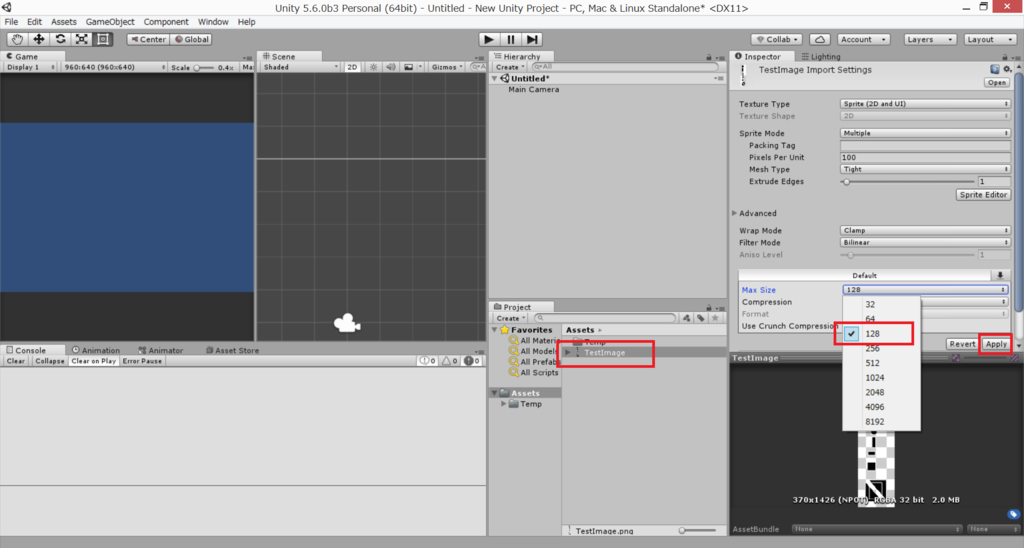Open the Layout dropdown

tap(989, 39)
